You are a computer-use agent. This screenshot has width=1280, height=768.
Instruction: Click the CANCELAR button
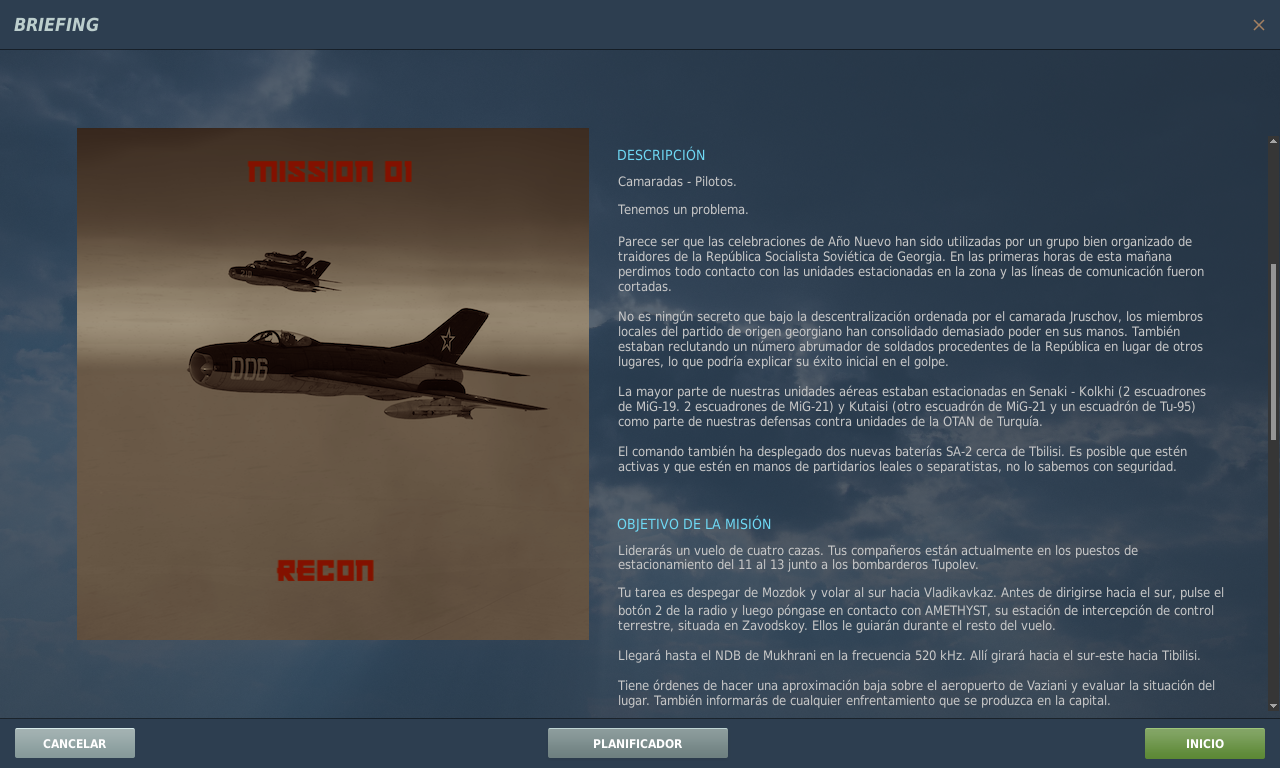[x=75, y=743]
